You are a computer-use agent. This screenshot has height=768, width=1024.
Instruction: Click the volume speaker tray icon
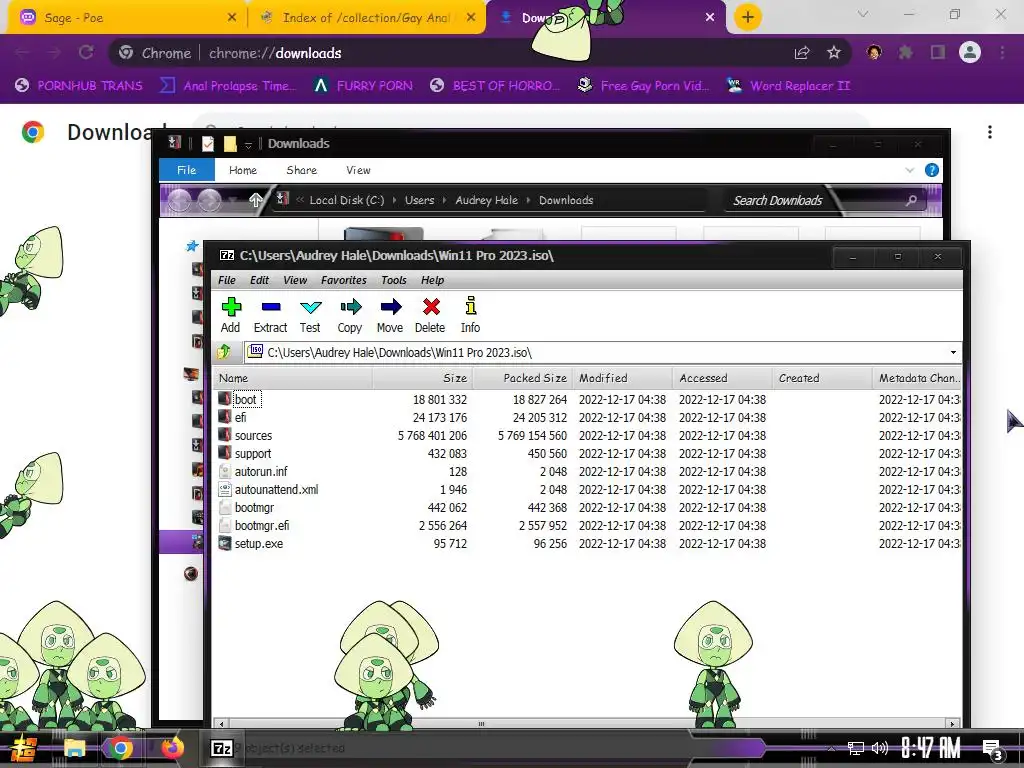click(880, 748)
